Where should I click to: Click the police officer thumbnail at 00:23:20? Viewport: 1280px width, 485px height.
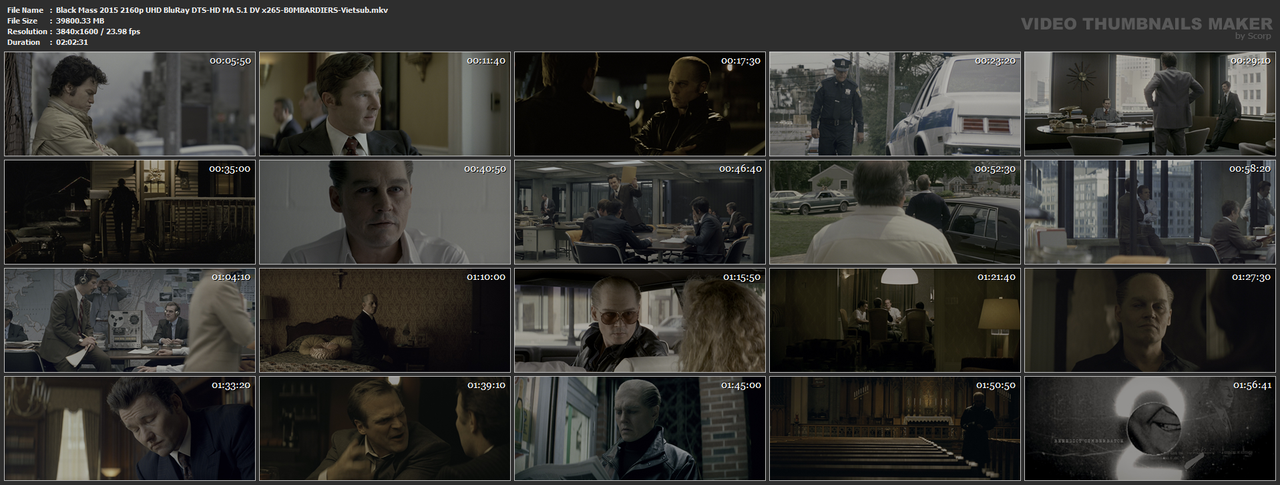(895, 104)
